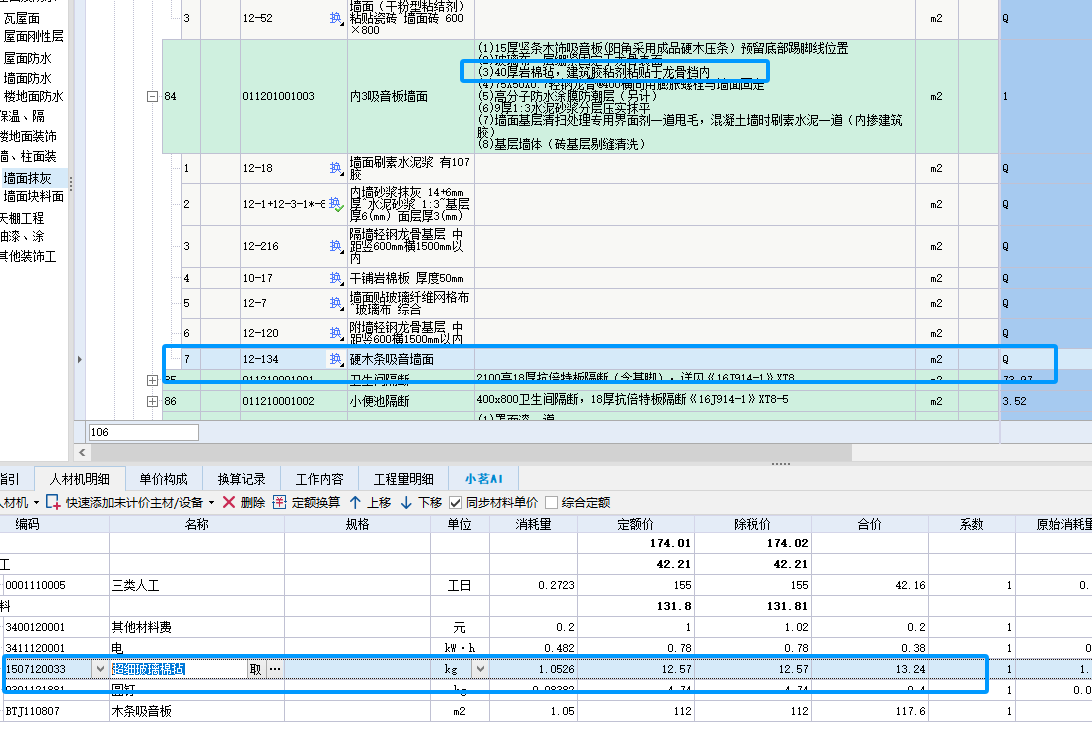Select the 其他材料费 row name
Viewport: 1092px width, 749px height.
coord(141,627)
